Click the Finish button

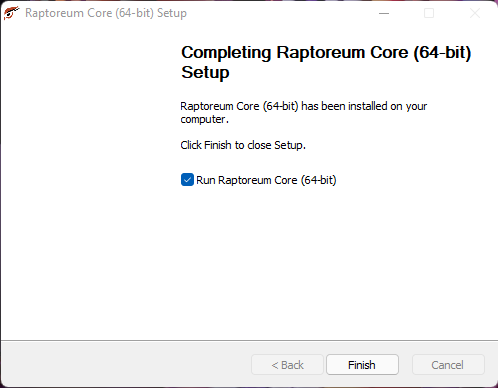point(362,365)
